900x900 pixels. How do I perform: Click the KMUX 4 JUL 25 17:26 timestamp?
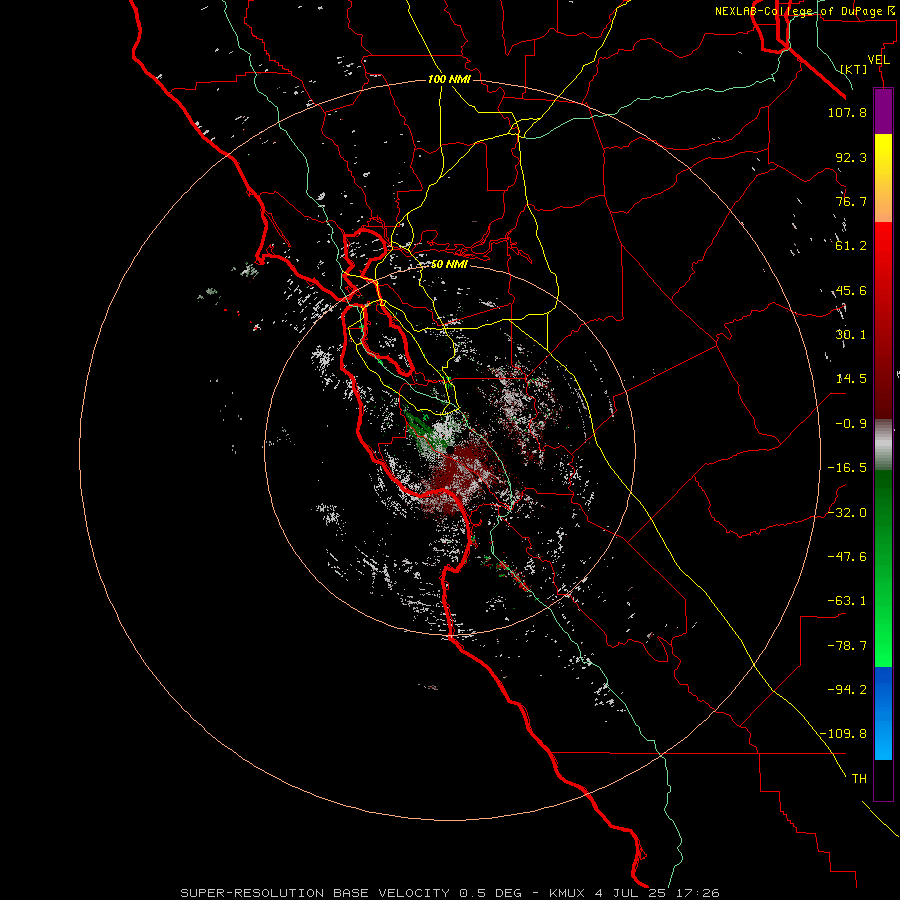tap(634, 893)
